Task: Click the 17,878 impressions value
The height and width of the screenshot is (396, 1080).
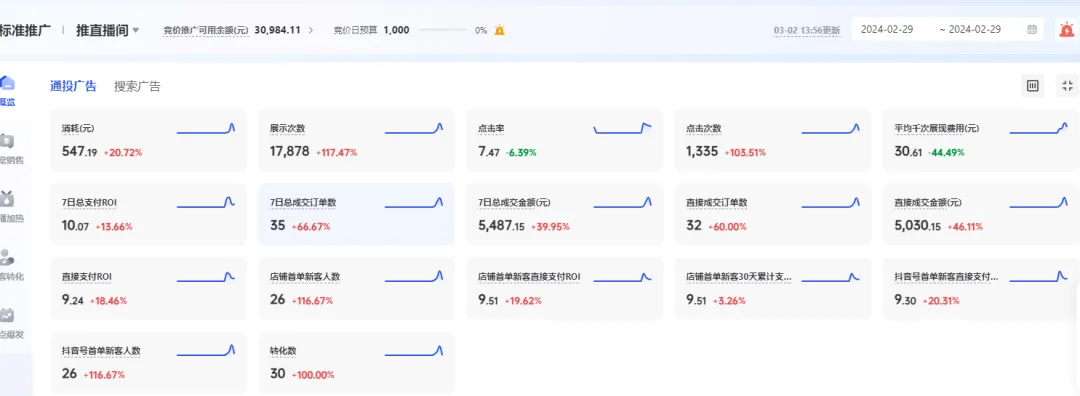Action: (x=289, y=152)
